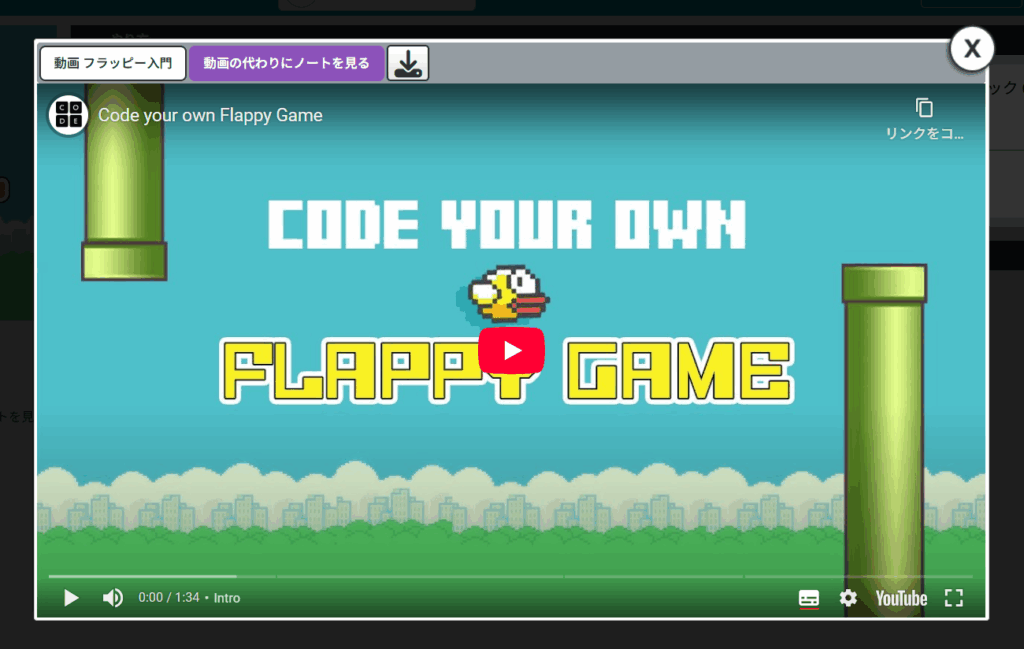Close the video dialog with X
The image size is (1024, 649).
972,48
